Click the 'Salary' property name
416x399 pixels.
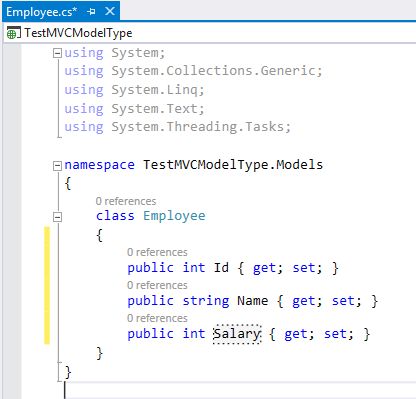click(237, 334)
